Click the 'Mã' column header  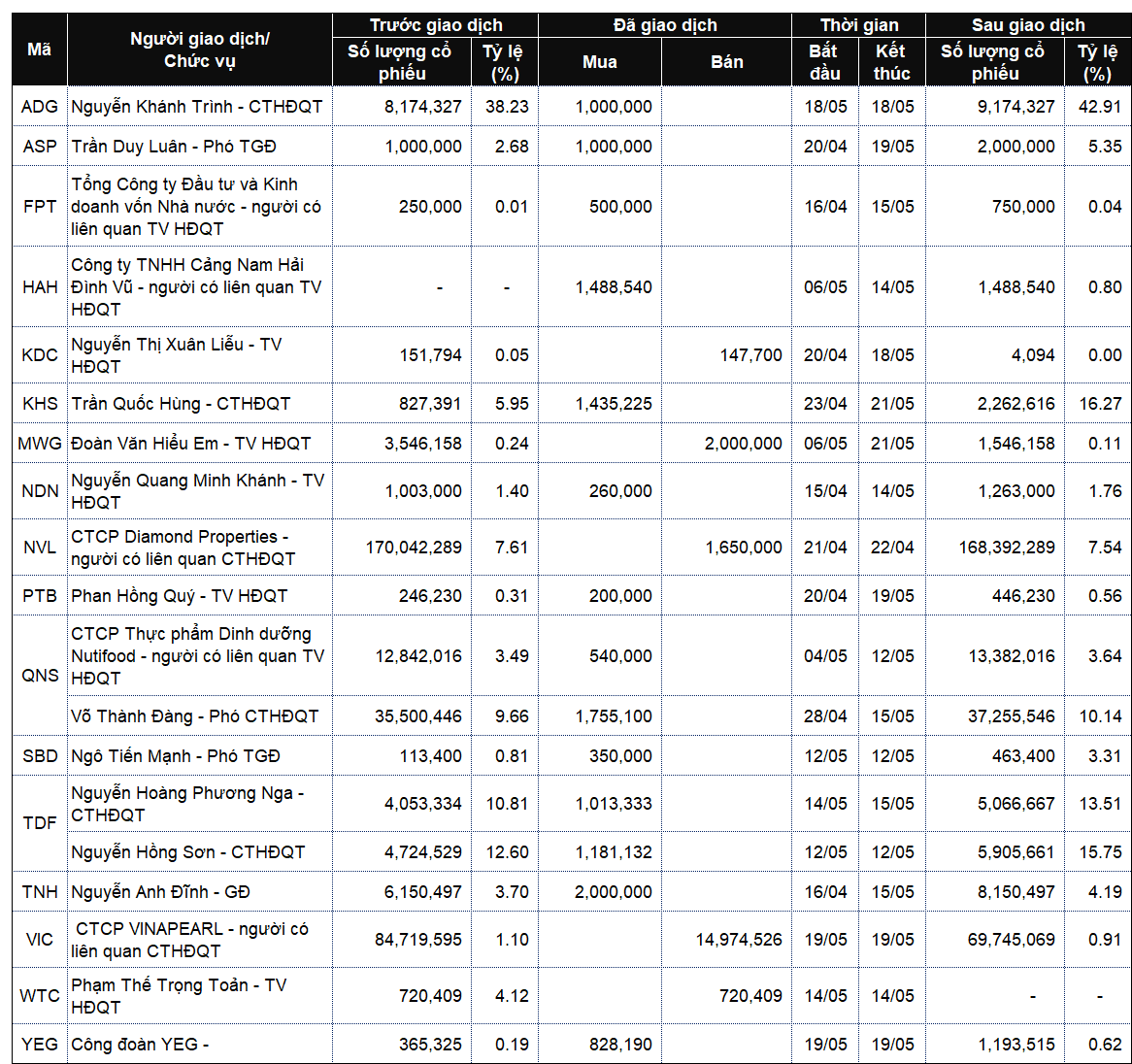pyautogui.click(x=40, y=50)
